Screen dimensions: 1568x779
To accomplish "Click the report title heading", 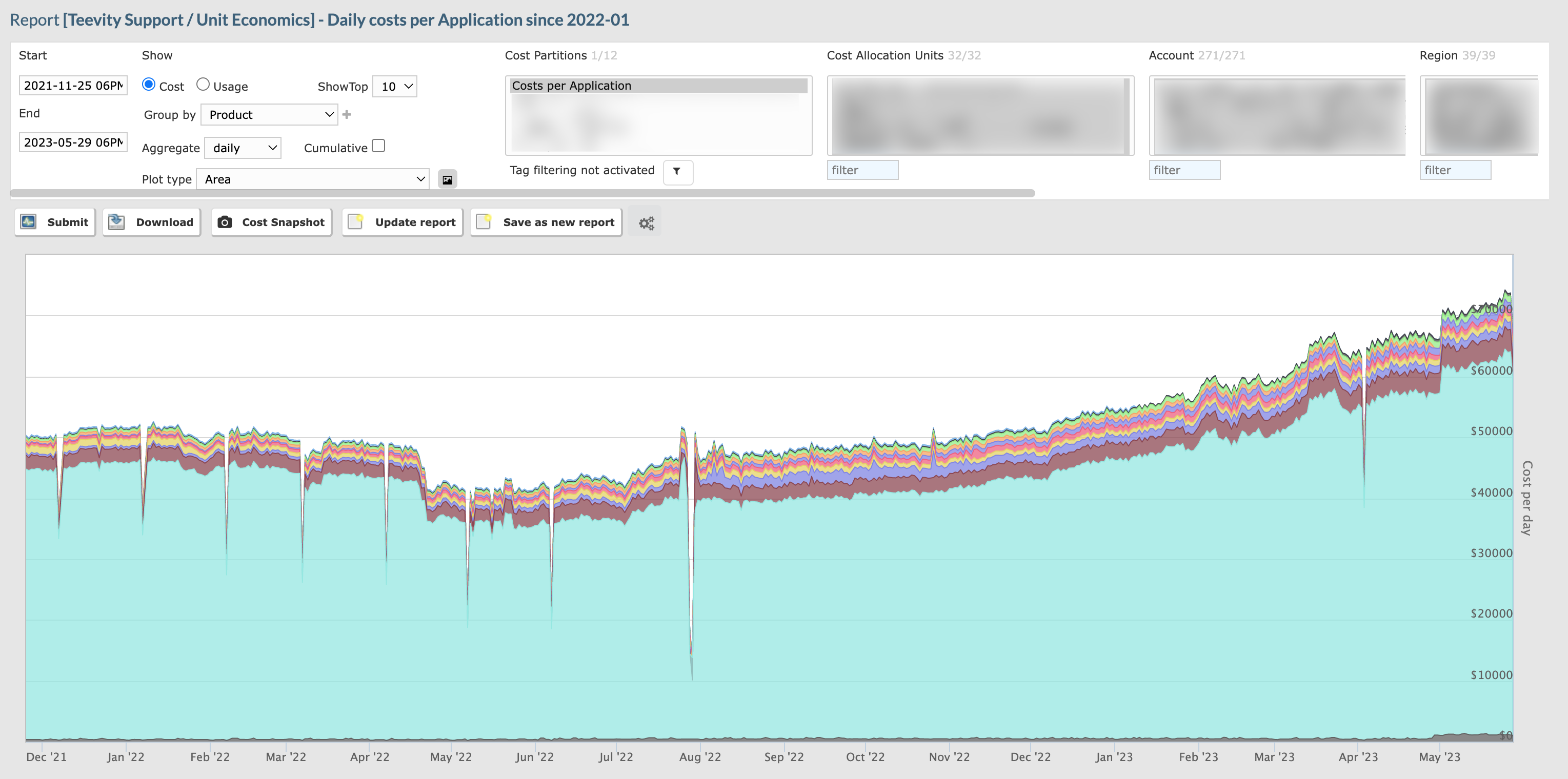I will click(x=319, y=19).
